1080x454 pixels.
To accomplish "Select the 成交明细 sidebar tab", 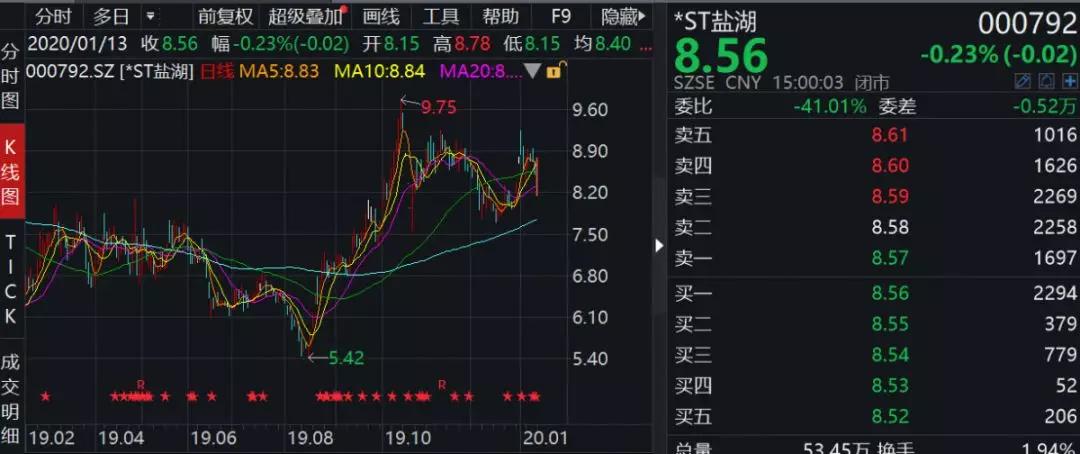I will pyautogui.click(x=10, y=399).
